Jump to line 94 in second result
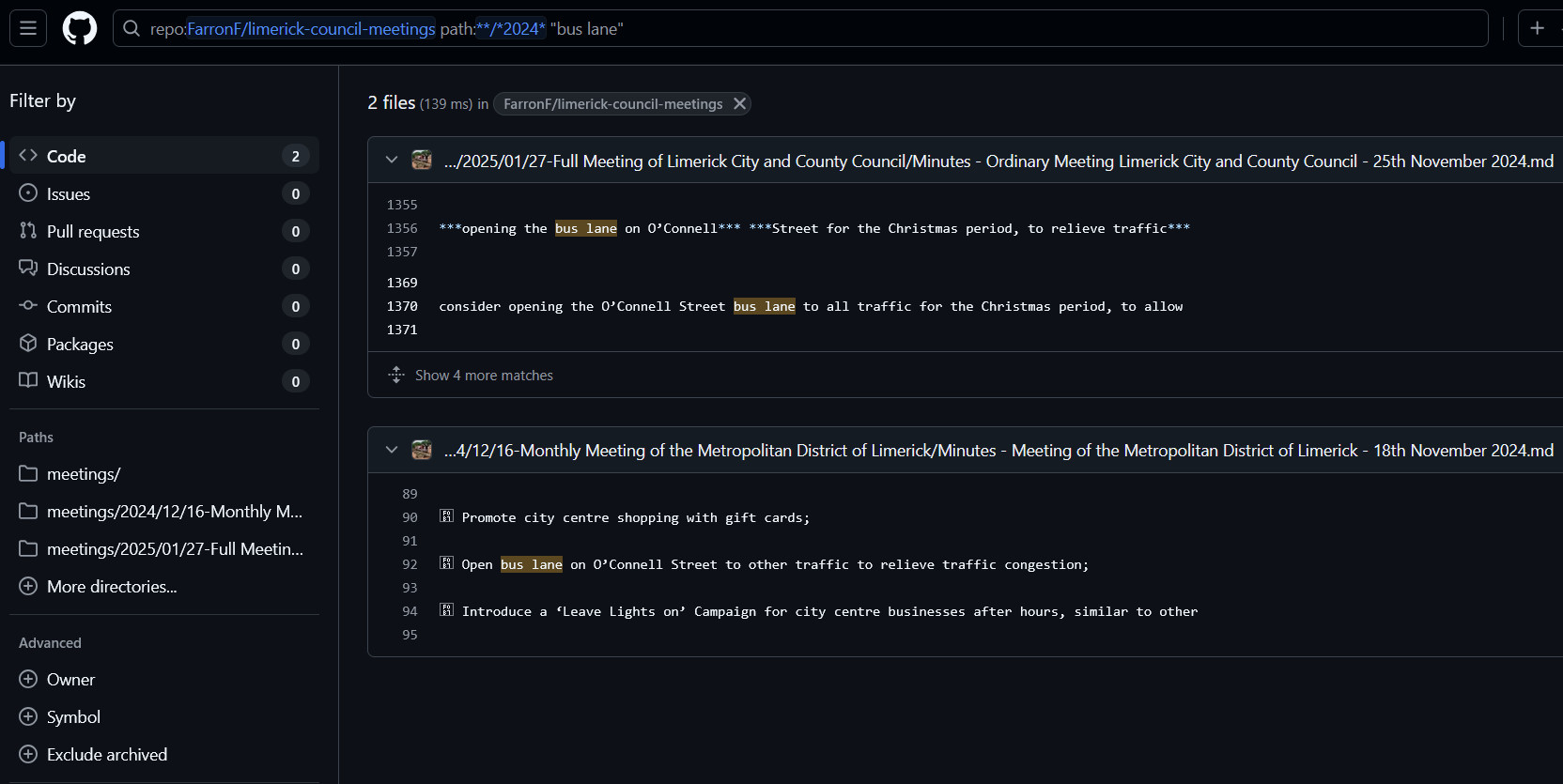This screenshot has width=1563, height=784. coord(410,611)
